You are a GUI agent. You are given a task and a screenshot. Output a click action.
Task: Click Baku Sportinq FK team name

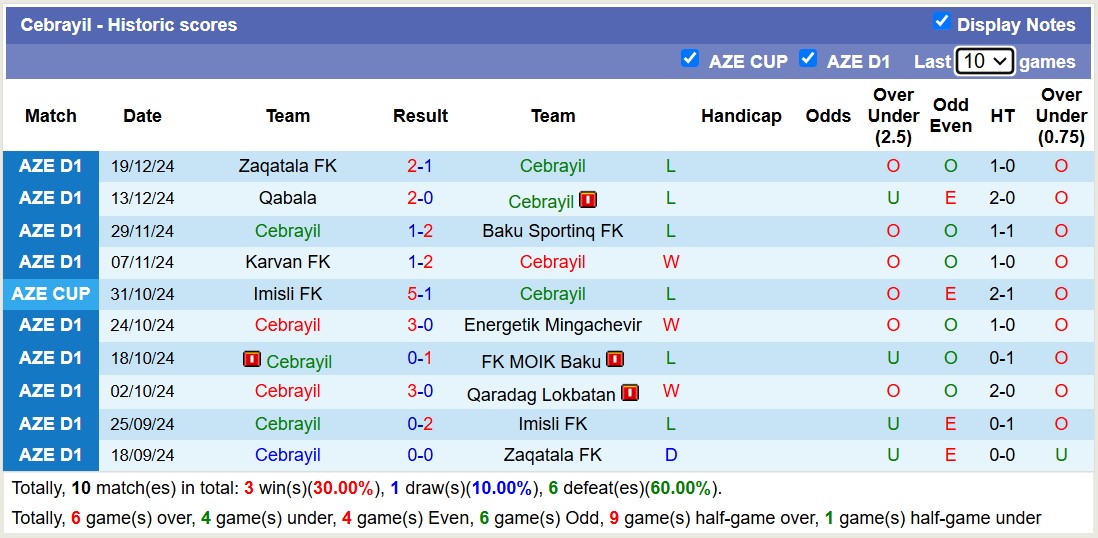pos(553,231)
